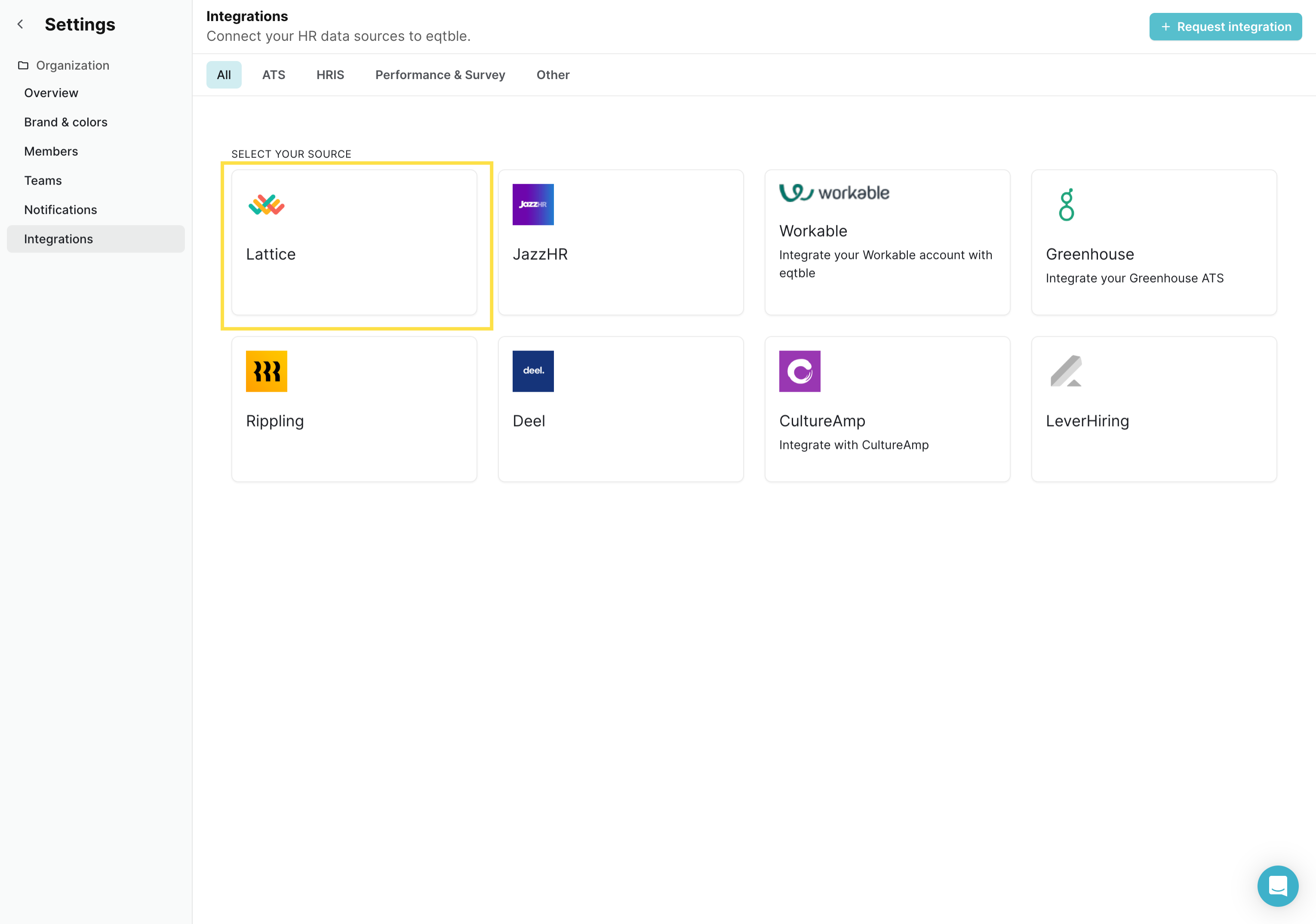The image size is (1316, 924).
Task: Click the purple CultureAmp logo icon
Action: pyautogui.click(x=799, y=371)
